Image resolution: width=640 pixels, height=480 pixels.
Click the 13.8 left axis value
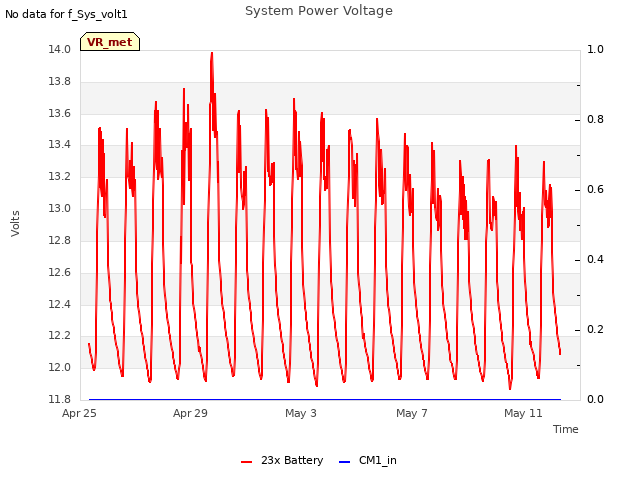(x=60, y=81)
